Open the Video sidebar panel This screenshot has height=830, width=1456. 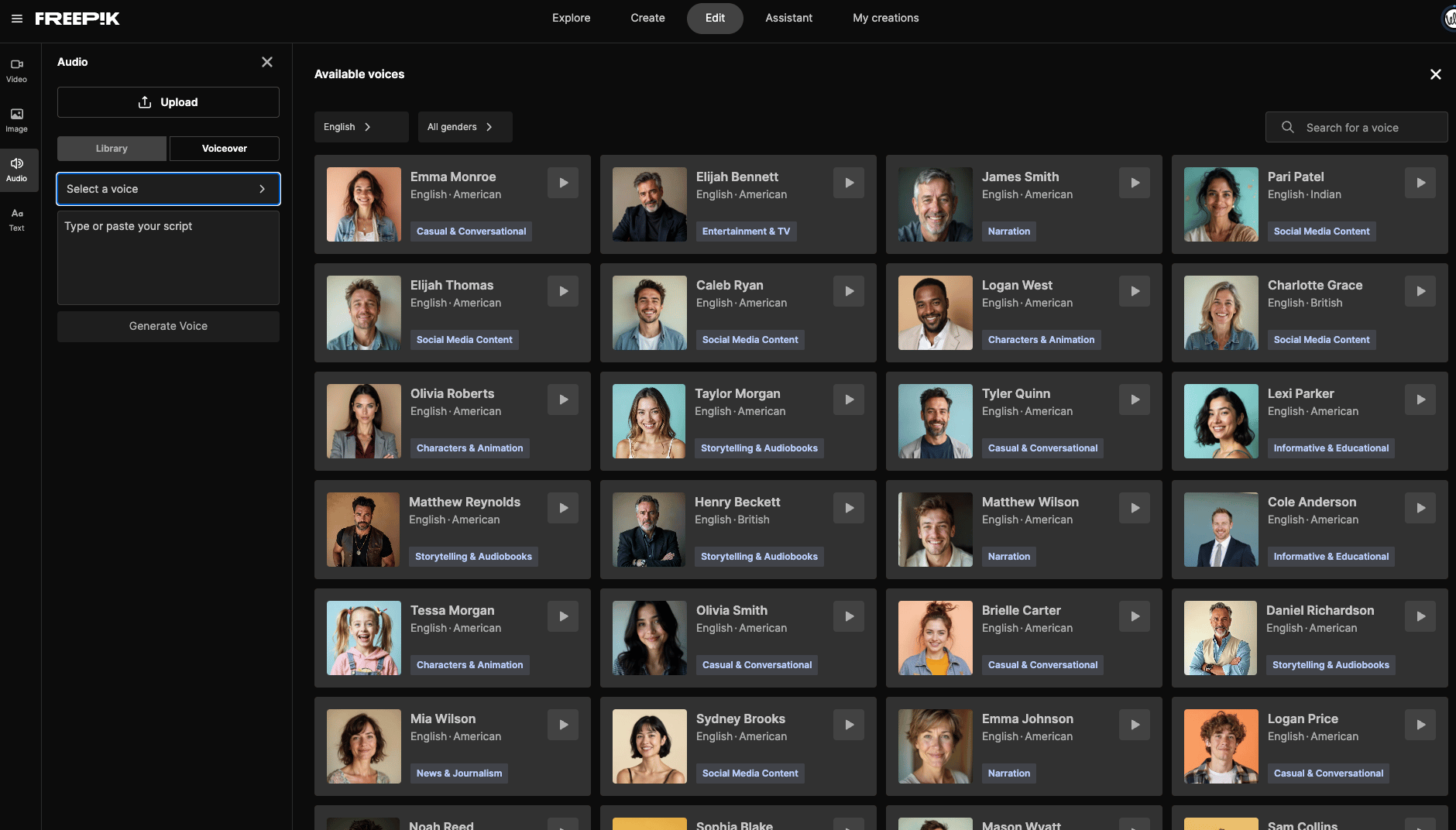(x=17, y=70)
